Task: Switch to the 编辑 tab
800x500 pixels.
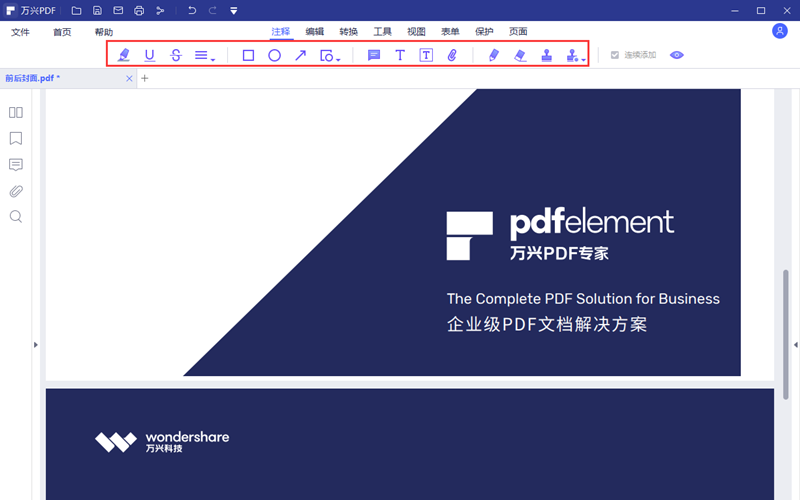Action: (x=314, y=32)
